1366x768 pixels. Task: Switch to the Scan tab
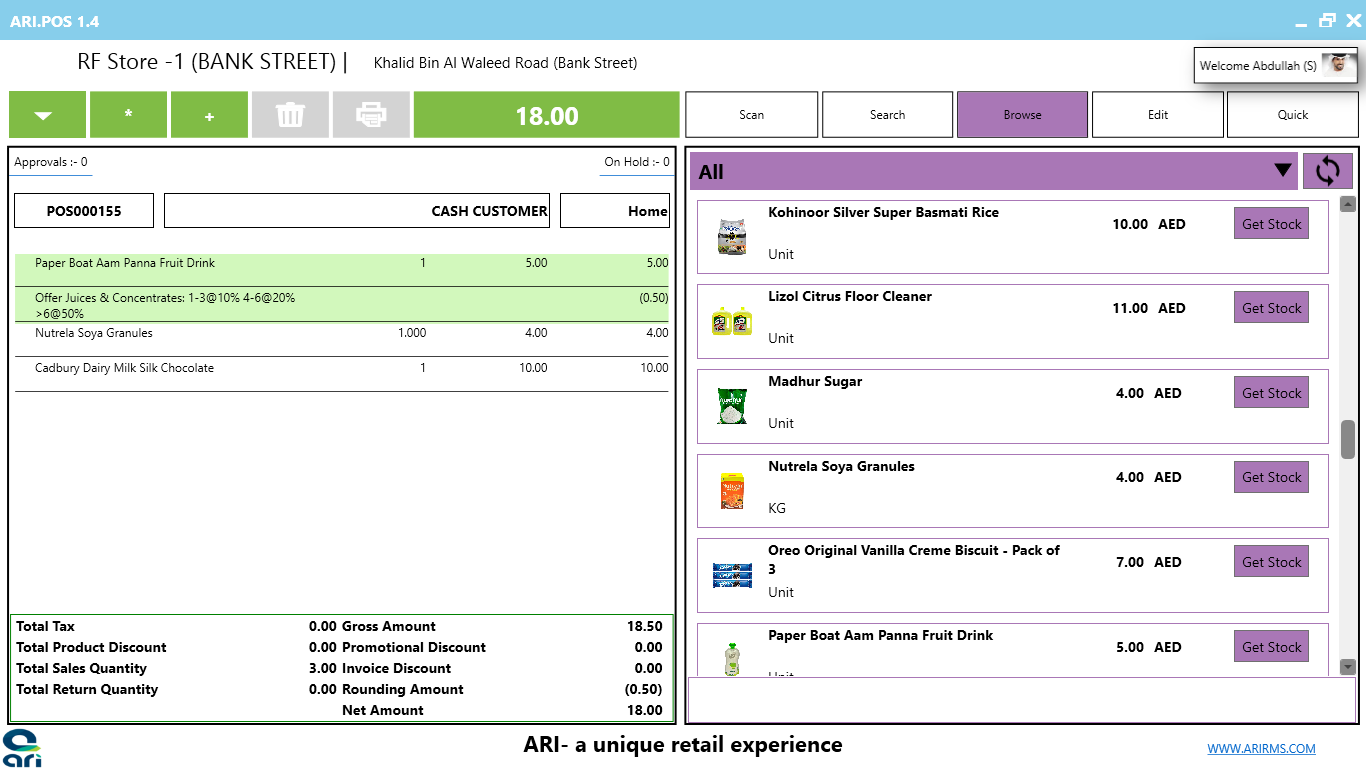coord(751,115)
